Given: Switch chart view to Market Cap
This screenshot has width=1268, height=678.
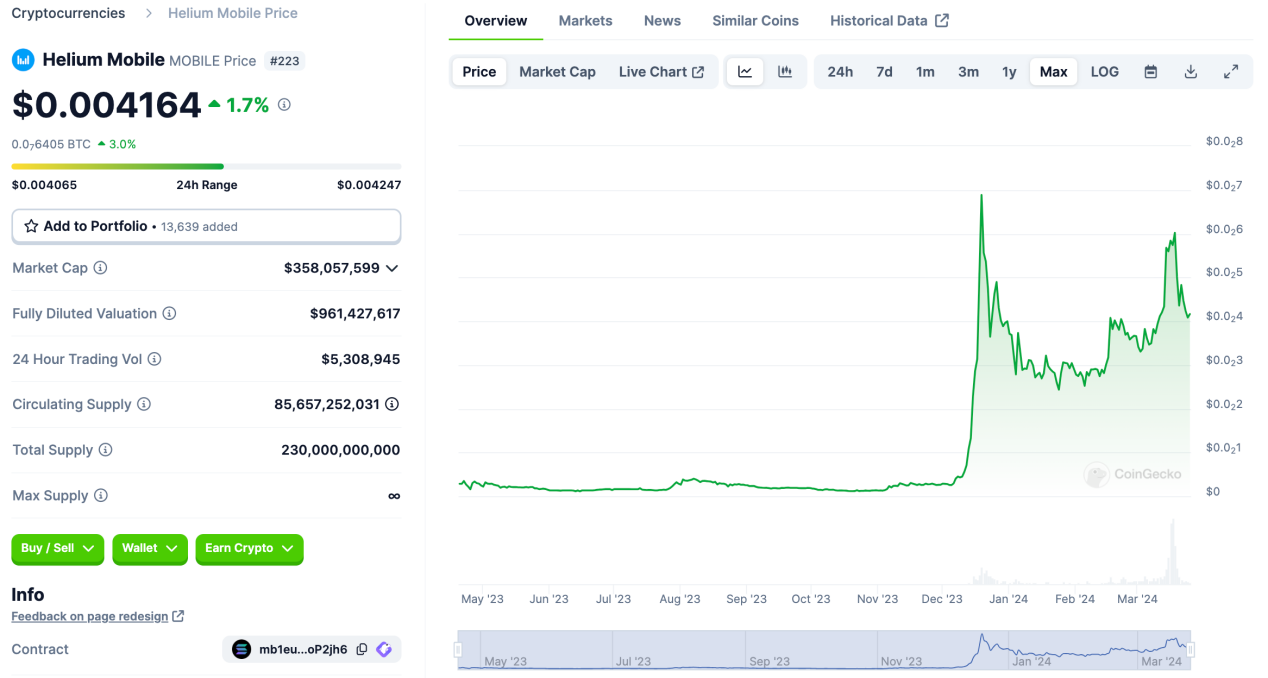Looking at the screenshot, I should click(x=557, y=71).
